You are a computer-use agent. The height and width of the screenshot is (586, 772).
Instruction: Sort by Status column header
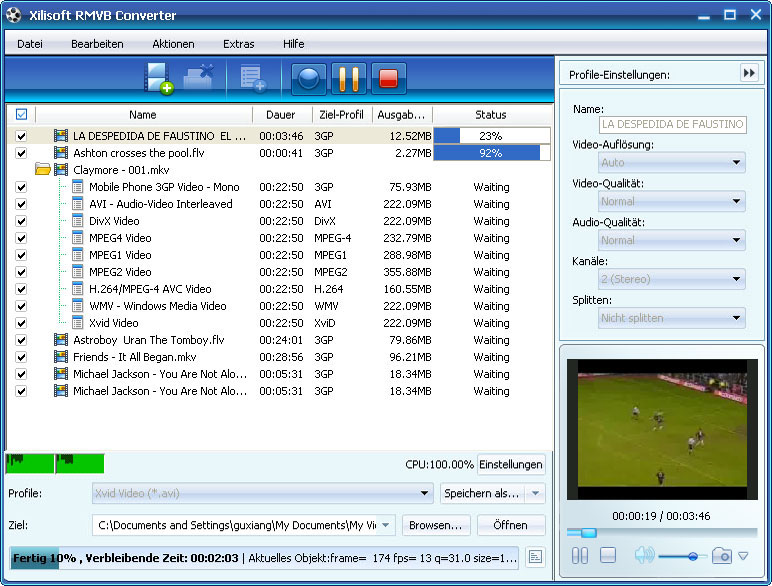[491, 115]
